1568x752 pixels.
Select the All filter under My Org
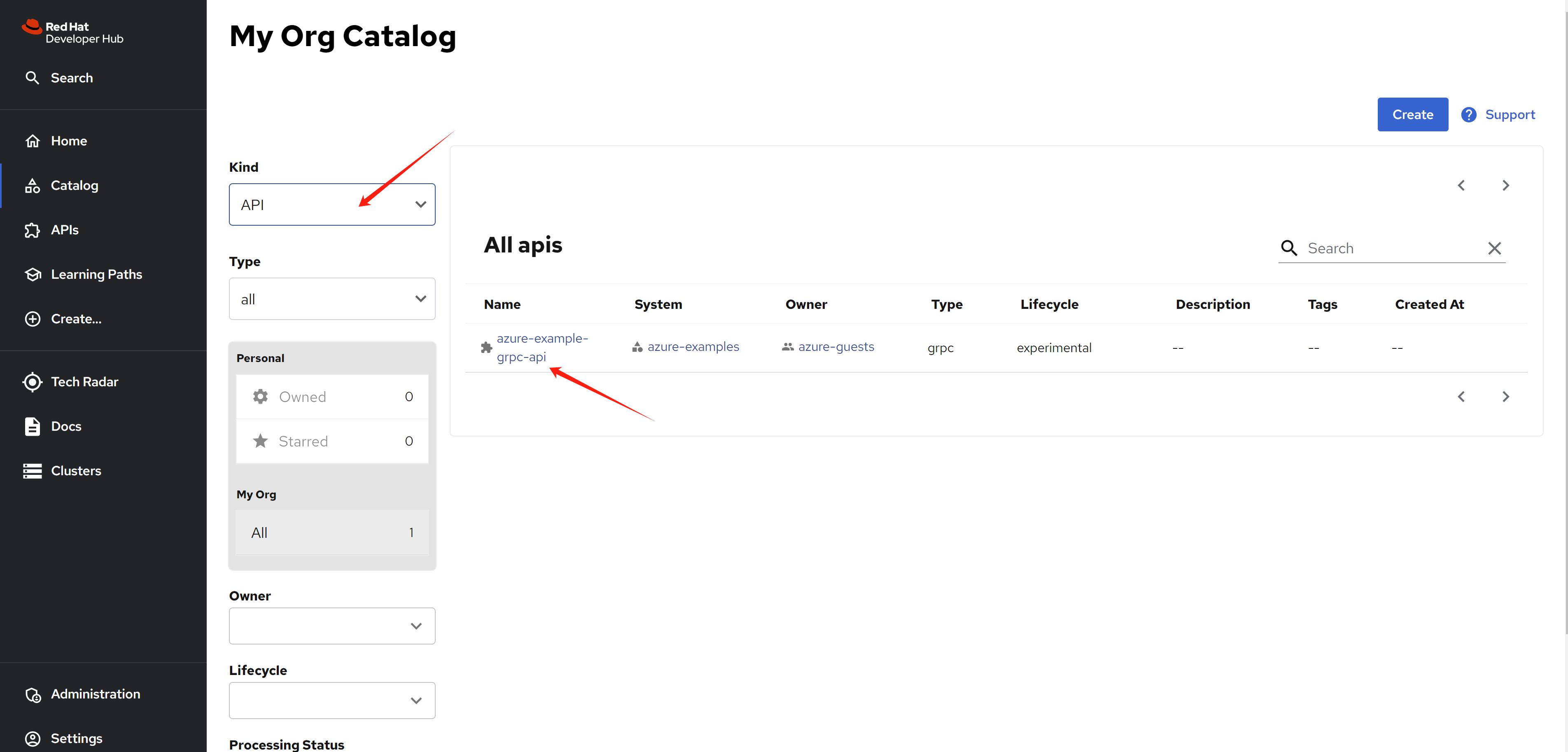click(x=332, y=532)
